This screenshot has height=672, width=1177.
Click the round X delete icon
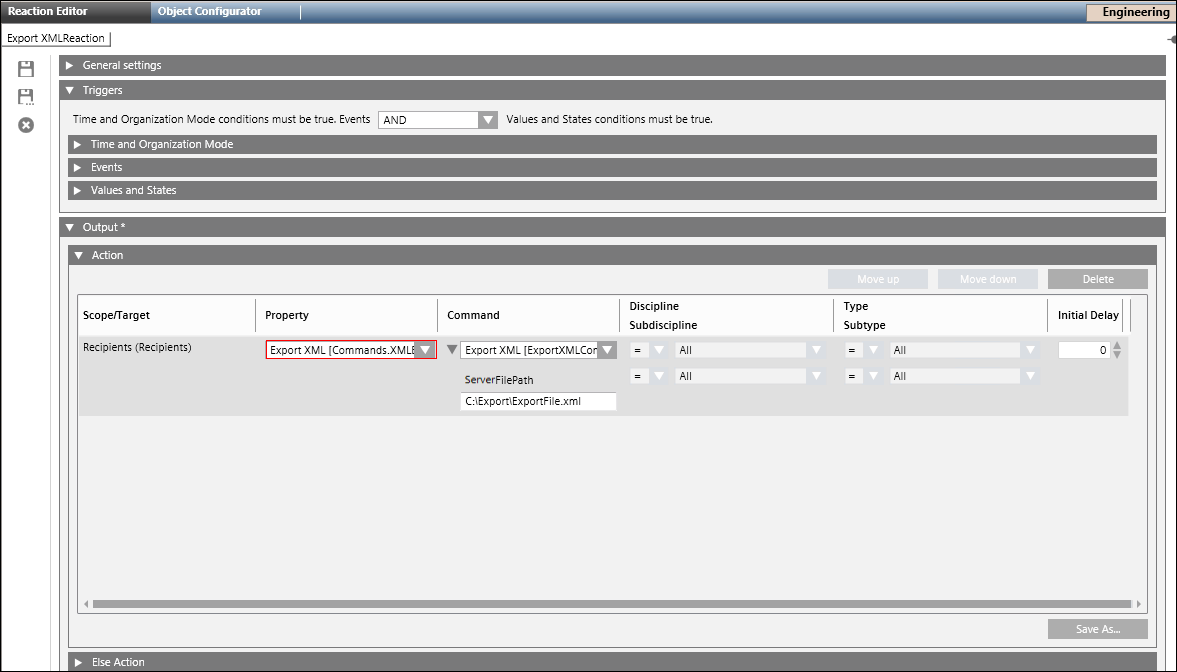tap(26, 125)
